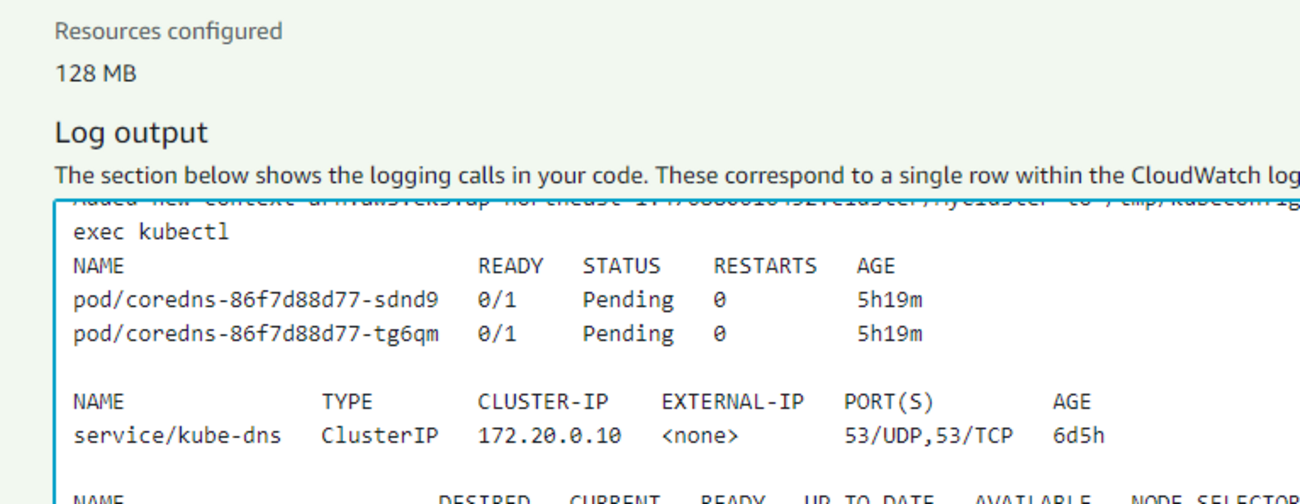1300x504 pixels.
Task: Click the 172.20.0.10 cluster IP address
Action: tap(549, 436)
